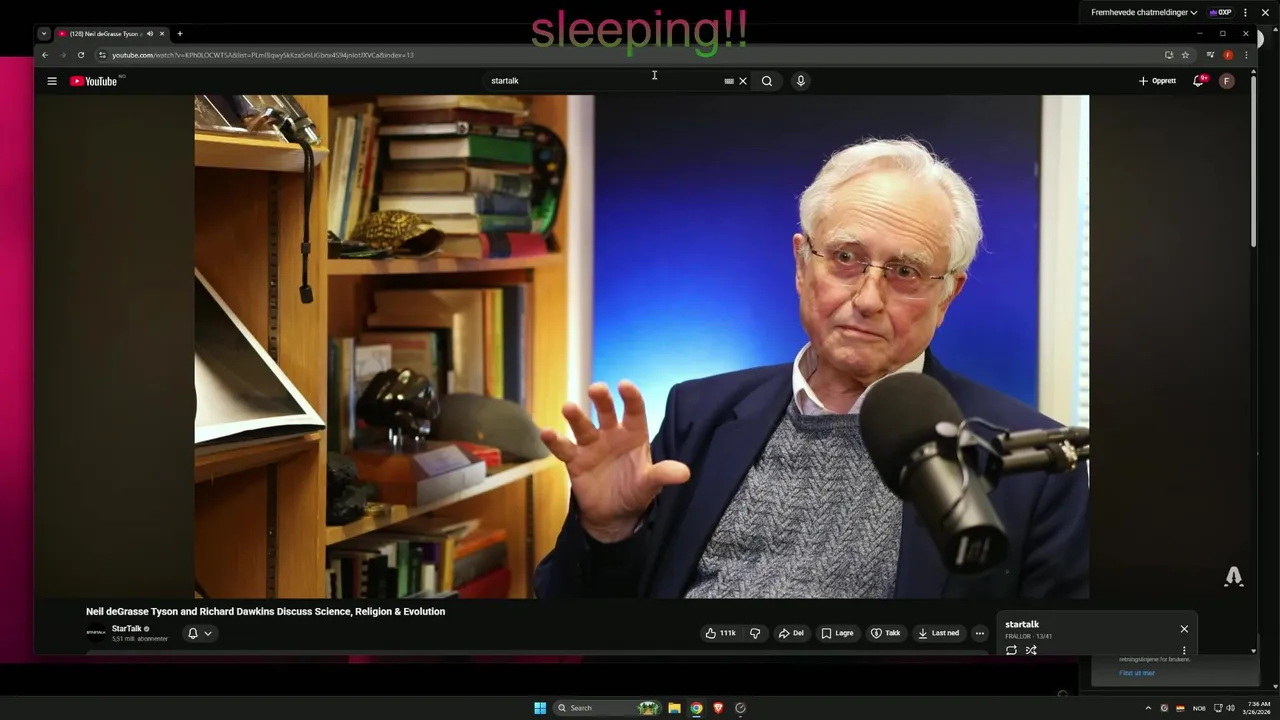Open the 0XP channel points badge

[x=1220, y=13]
